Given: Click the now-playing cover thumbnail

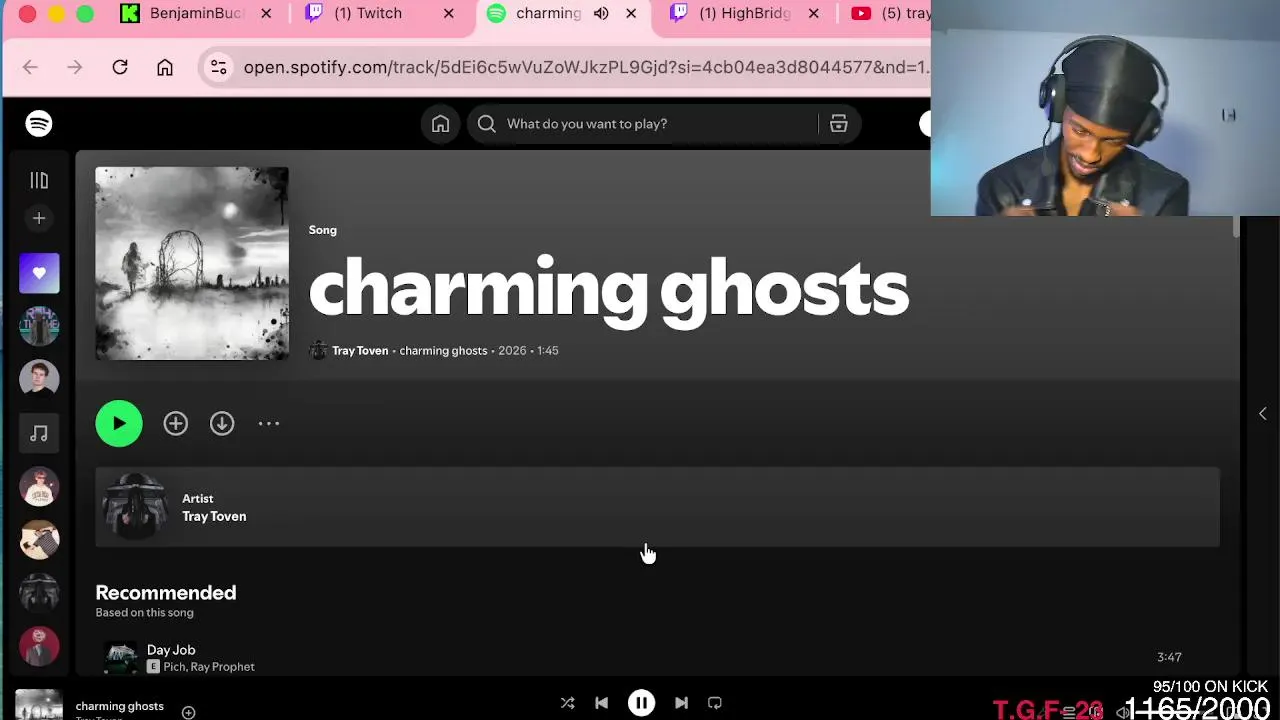Looking at the screenshot, I should pyautogui.click(x=39, y=705).
